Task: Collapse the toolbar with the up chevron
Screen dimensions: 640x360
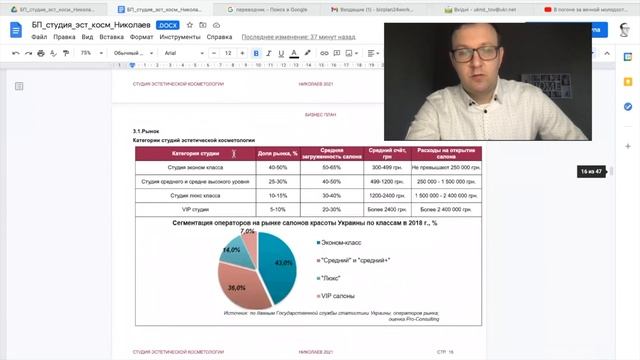Action: (607, 53)
